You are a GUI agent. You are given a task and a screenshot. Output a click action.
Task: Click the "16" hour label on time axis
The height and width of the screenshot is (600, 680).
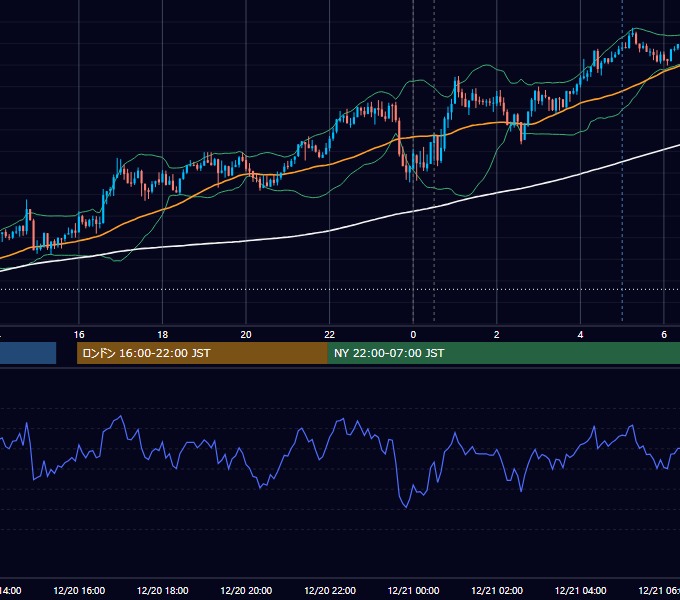coord(79,334)
